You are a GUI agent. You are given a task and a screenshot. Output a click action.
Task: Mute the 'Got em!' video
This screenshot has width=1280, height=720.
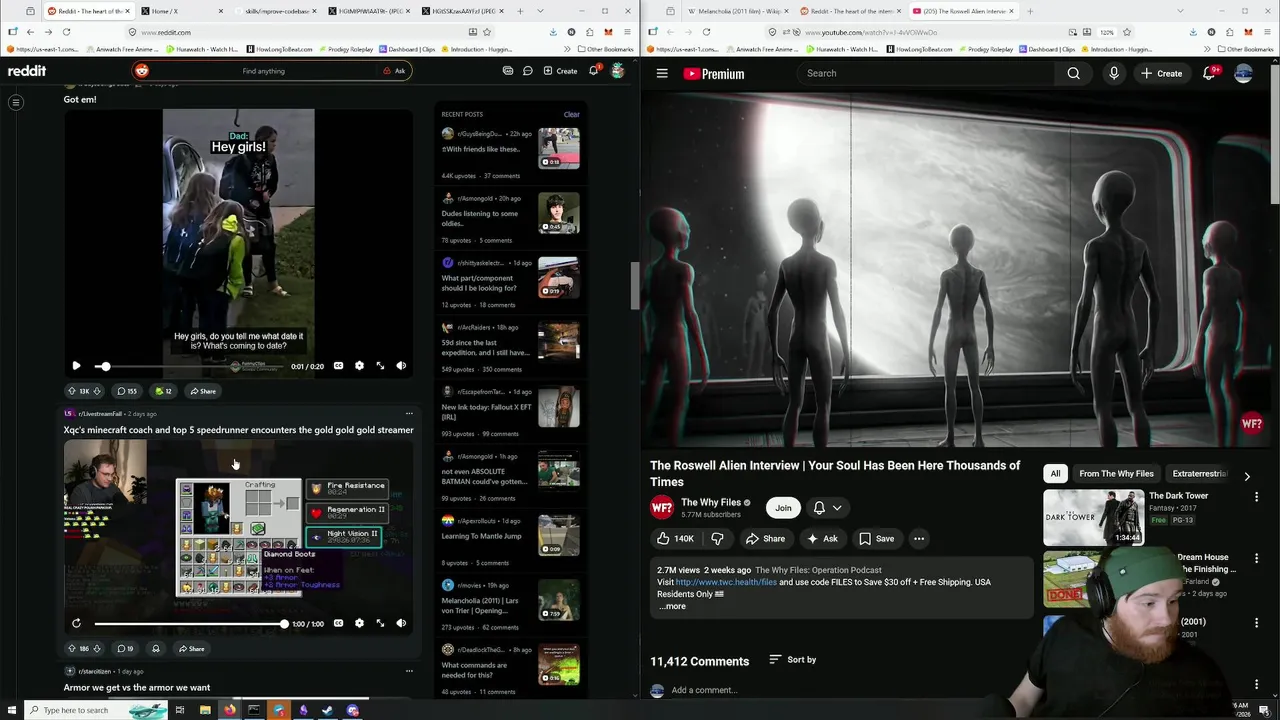(x=401, y=366)
